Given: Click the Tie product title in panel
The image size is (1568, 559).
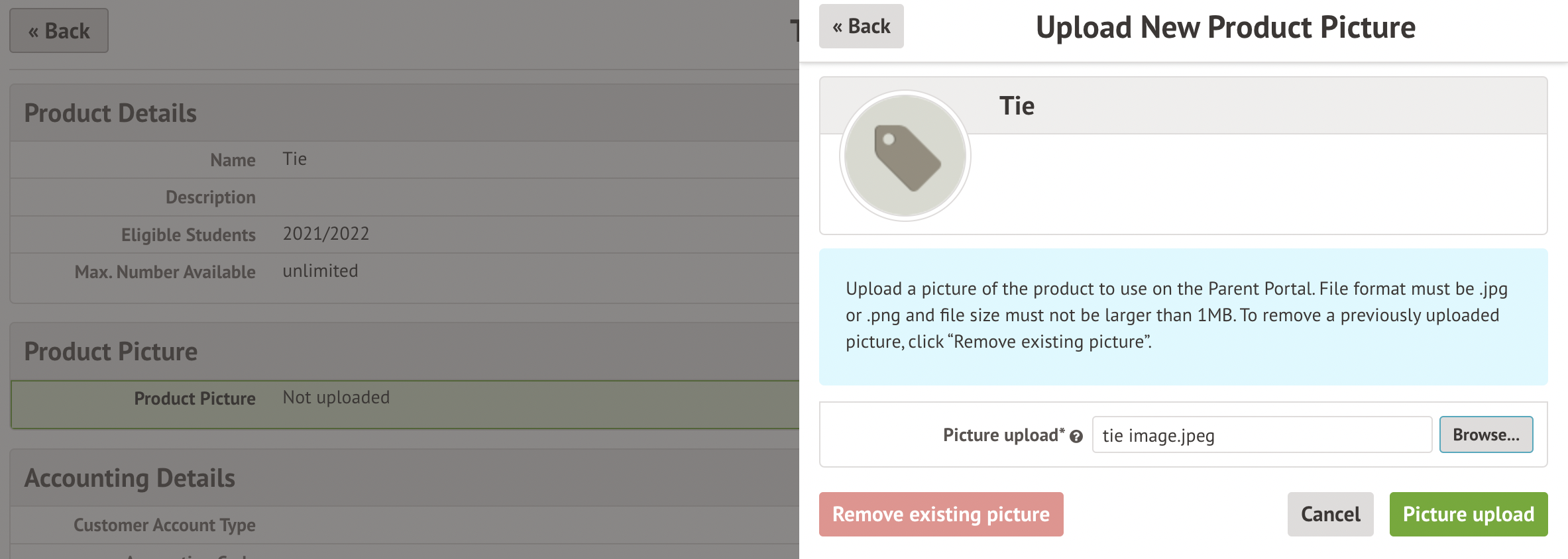Looking at the screenshot, I should 1017,106.
